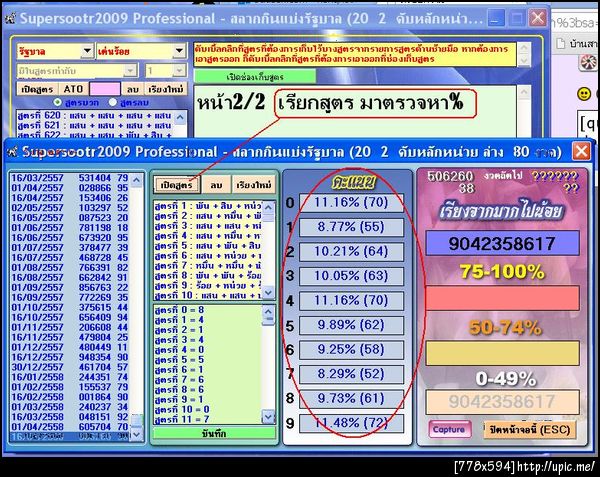Viewport: 600px width, 477px height.
Task: Click the เปิดสูตร button in the back window
Action: point(37,89)
